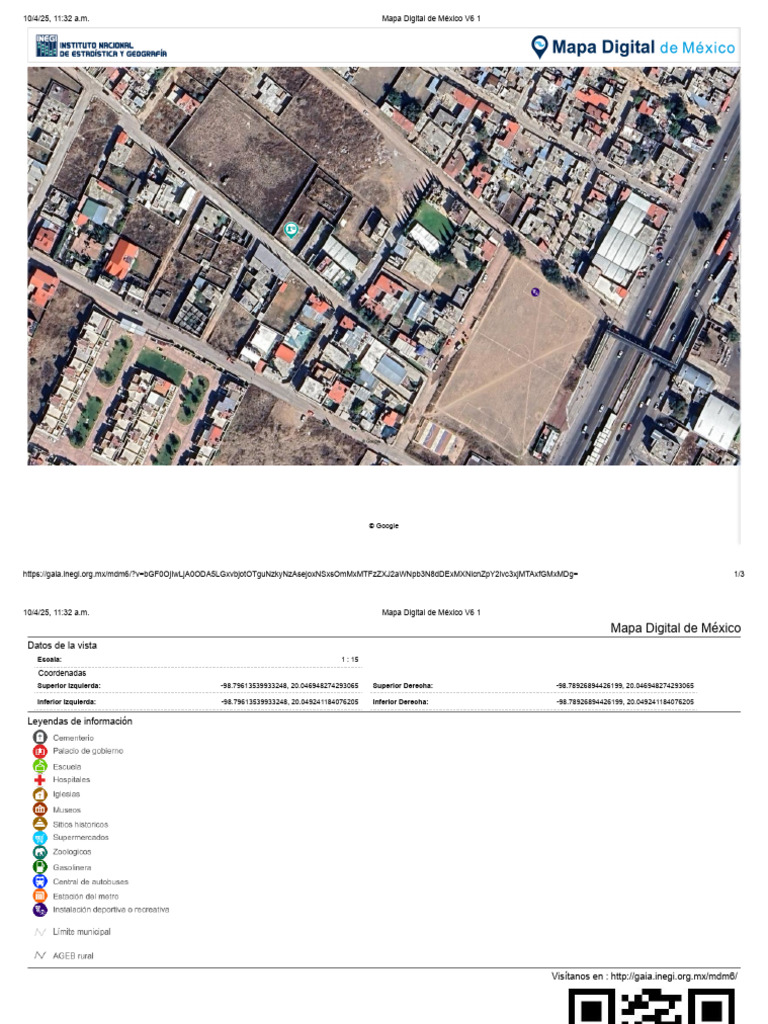The image size is (768, 1024).
Task: Click the 'Superior Izquierda:' label
Action: point(69,686)
